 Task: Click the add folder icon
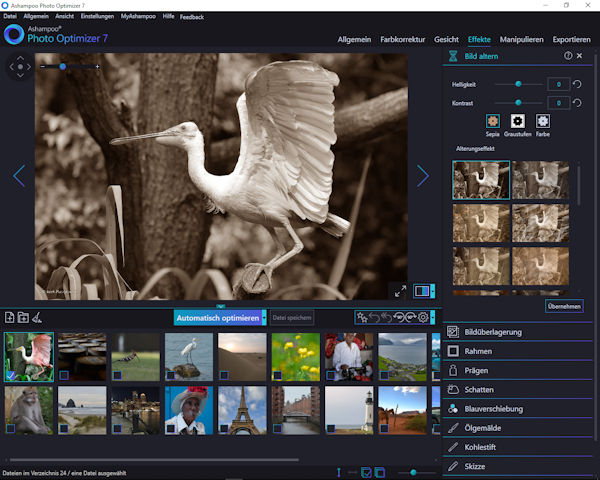pyautogui.click(x=23, y=317)
